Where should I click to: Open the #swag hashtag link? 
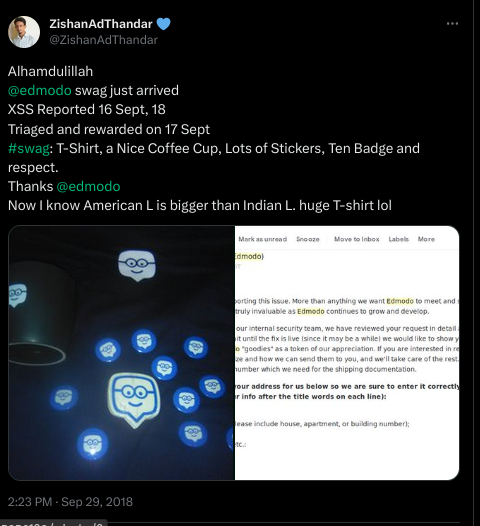(x=29, y=148)
